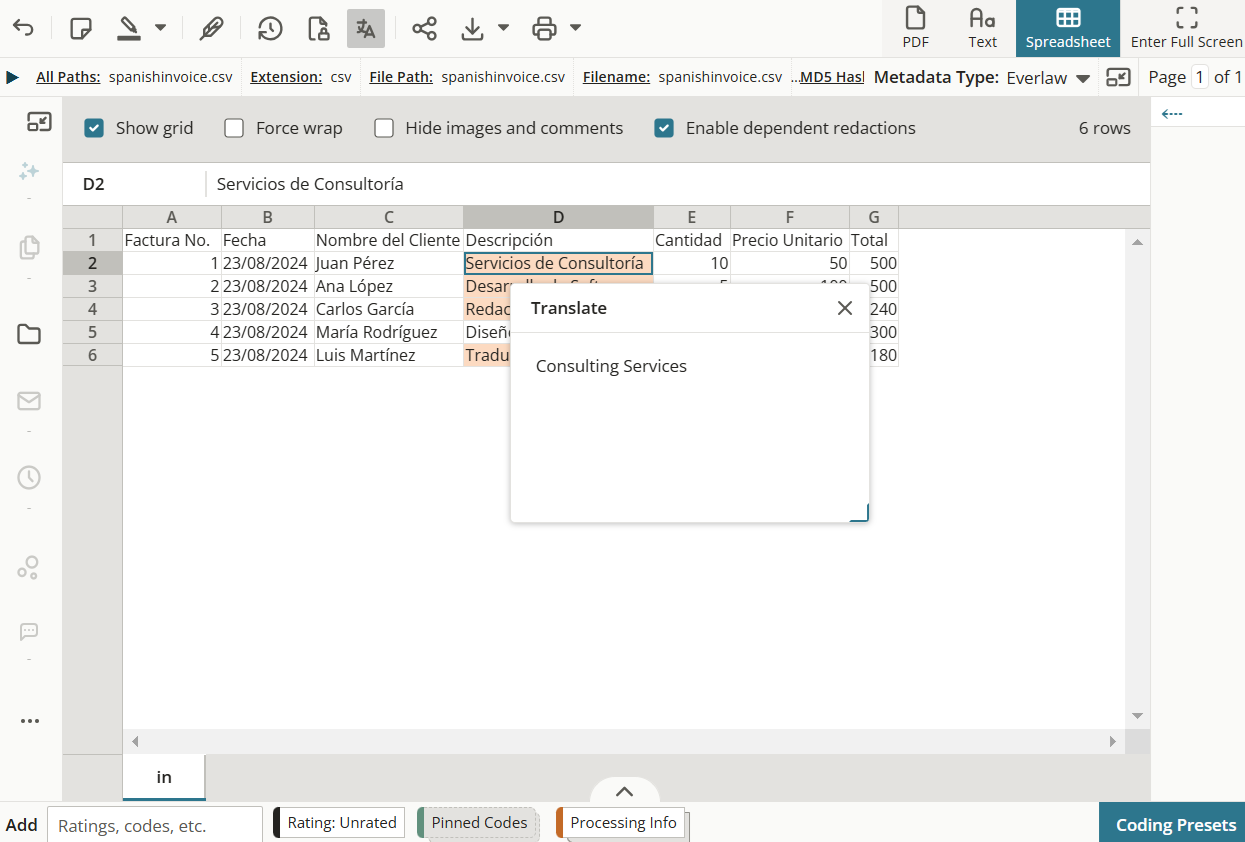Viewport: 1245px width, 842px height.
Task: Click the horizontal scrollbar left arrow
Action: click(135, 742)
